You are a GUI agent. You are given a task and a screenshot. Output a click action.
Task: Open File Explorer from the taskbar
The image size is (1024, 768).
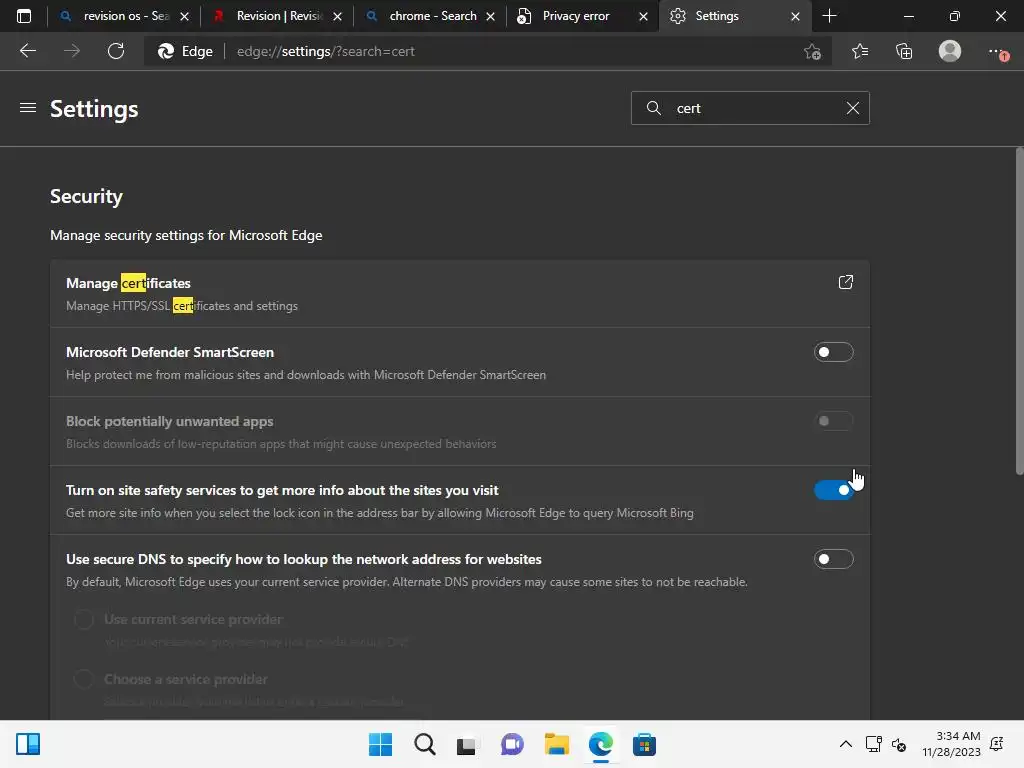pyautogui.click(x=556, y=744)
